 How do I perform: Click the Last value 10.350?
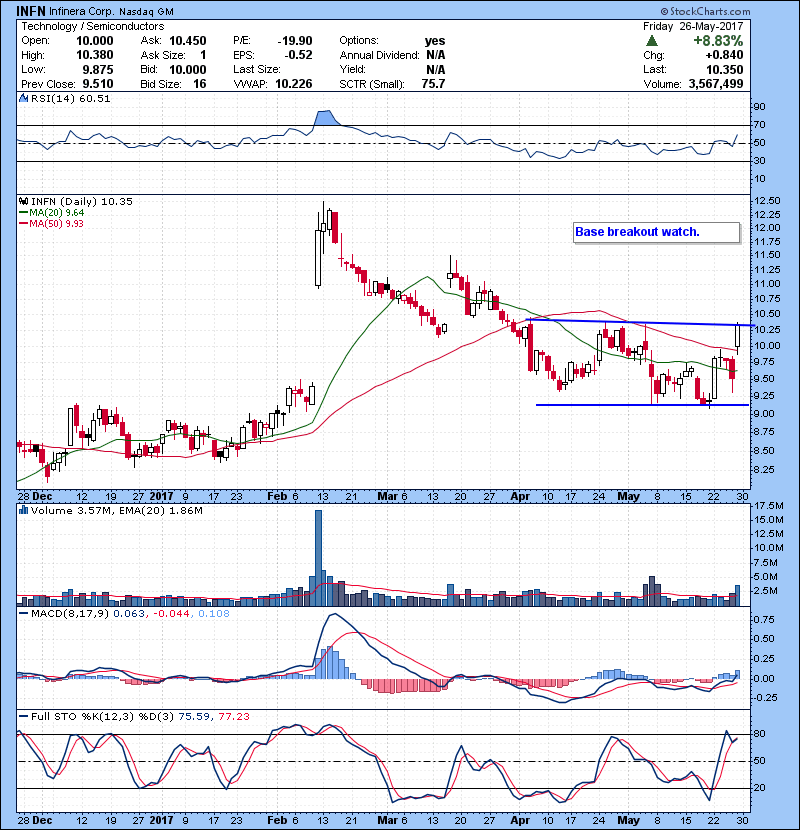click(x=725, y=69)
